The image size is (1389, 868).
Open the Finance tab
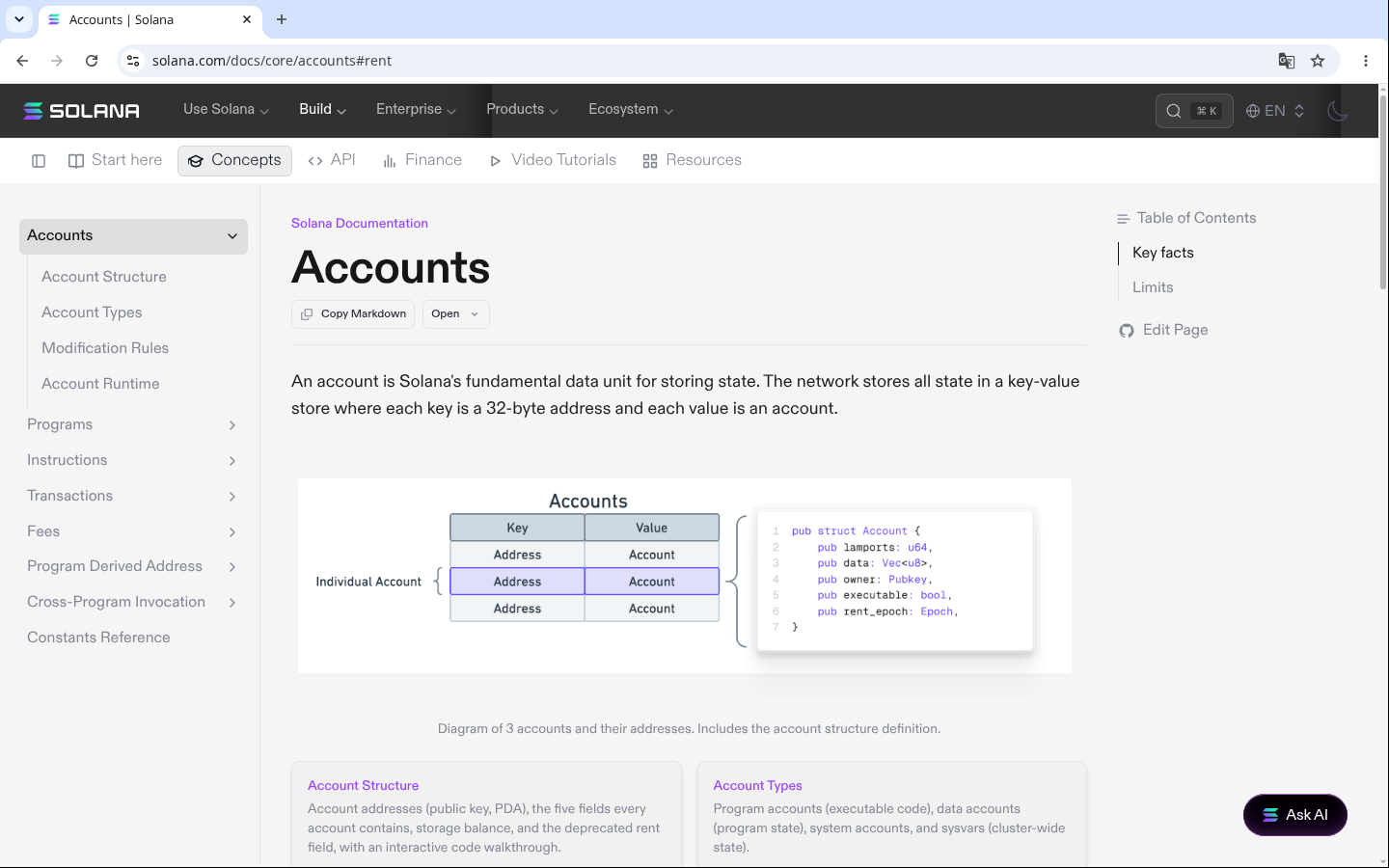pyautogui.click(x=422, y=161)
